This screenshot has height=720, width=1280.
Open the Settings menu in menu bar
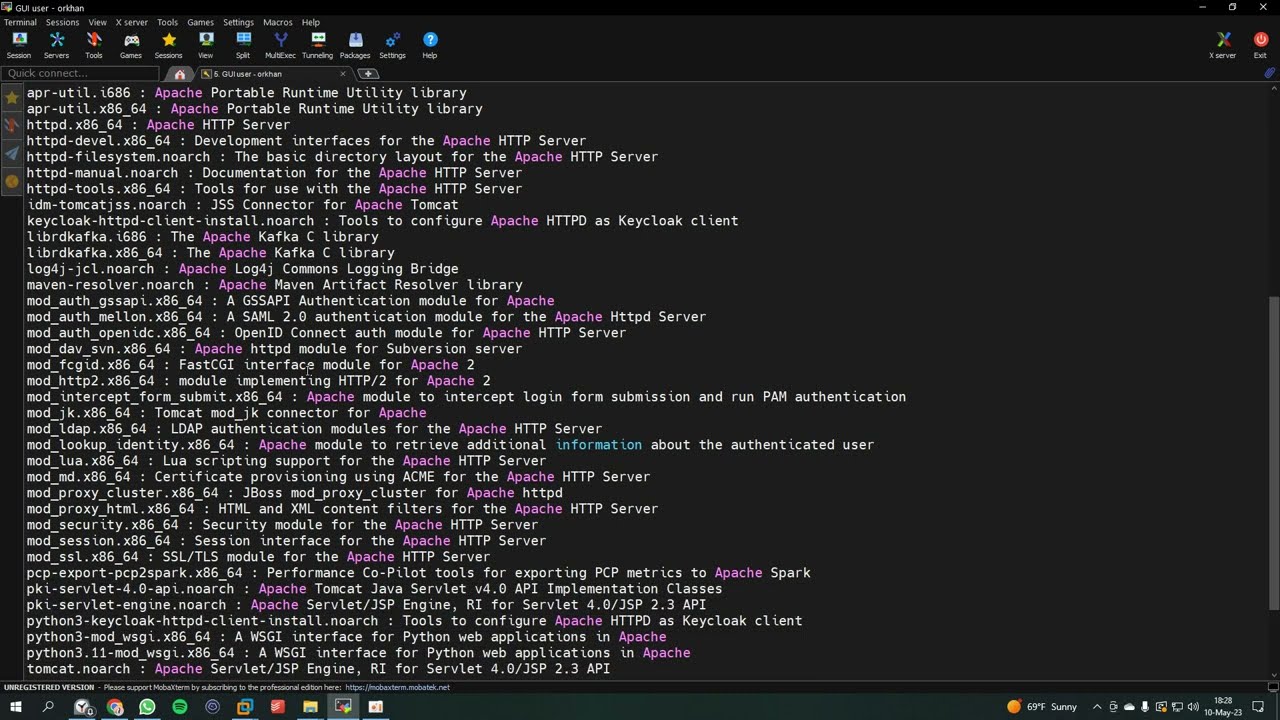coord(238,22)
